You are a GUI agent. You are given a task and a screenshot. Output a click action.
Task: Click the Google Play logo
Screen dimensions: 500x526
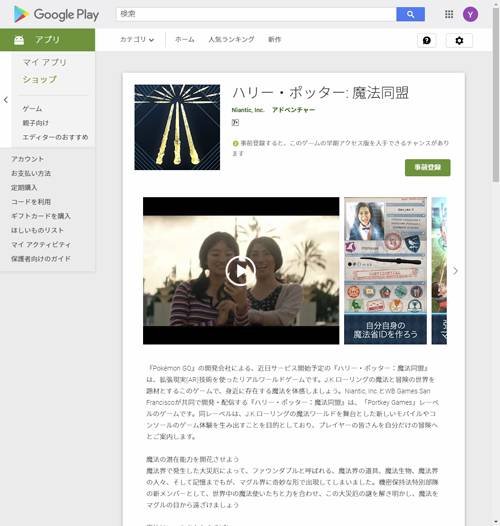[56, 15]
